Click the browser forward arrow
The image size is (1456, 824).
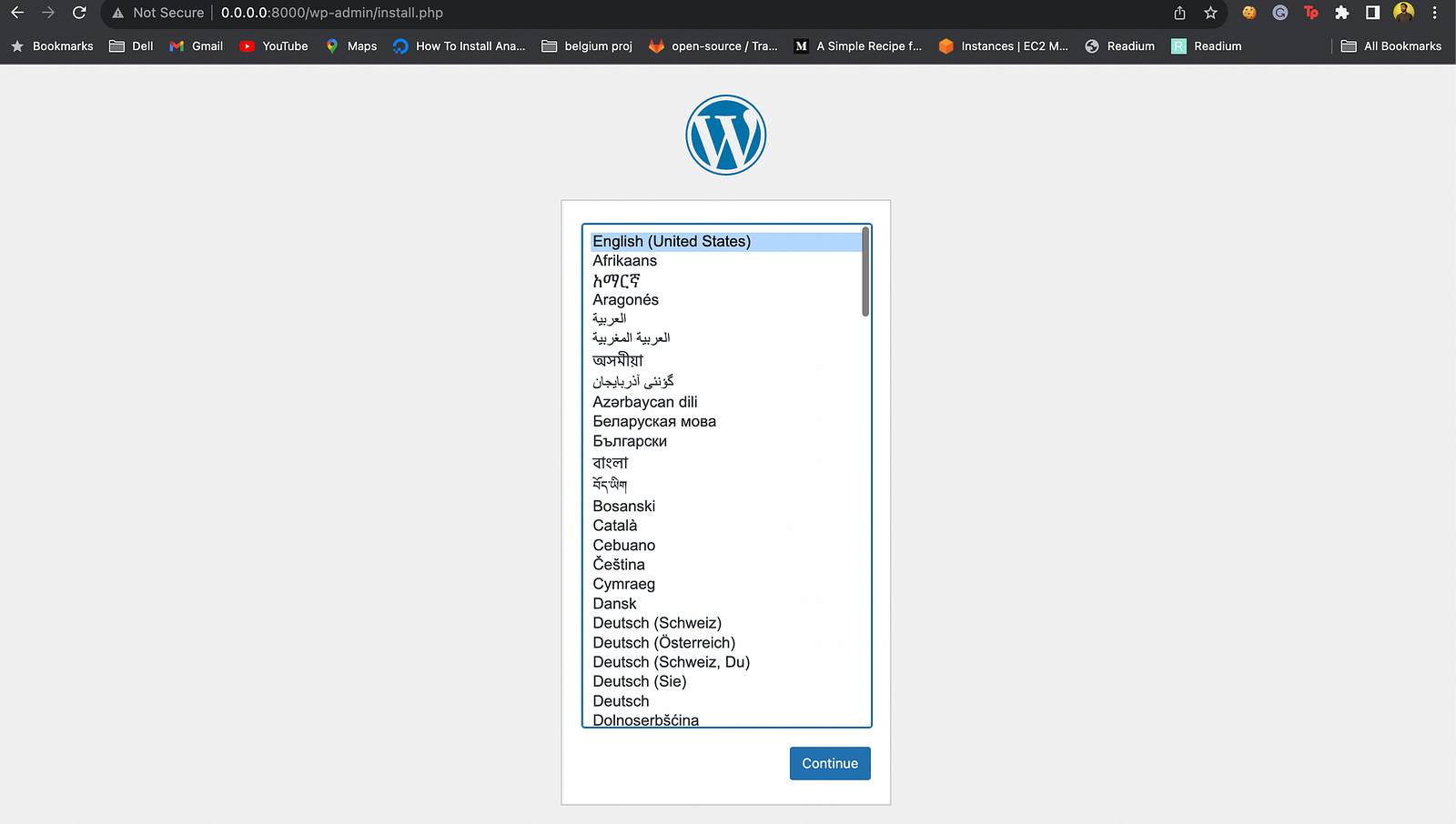[x=48, y=13]
